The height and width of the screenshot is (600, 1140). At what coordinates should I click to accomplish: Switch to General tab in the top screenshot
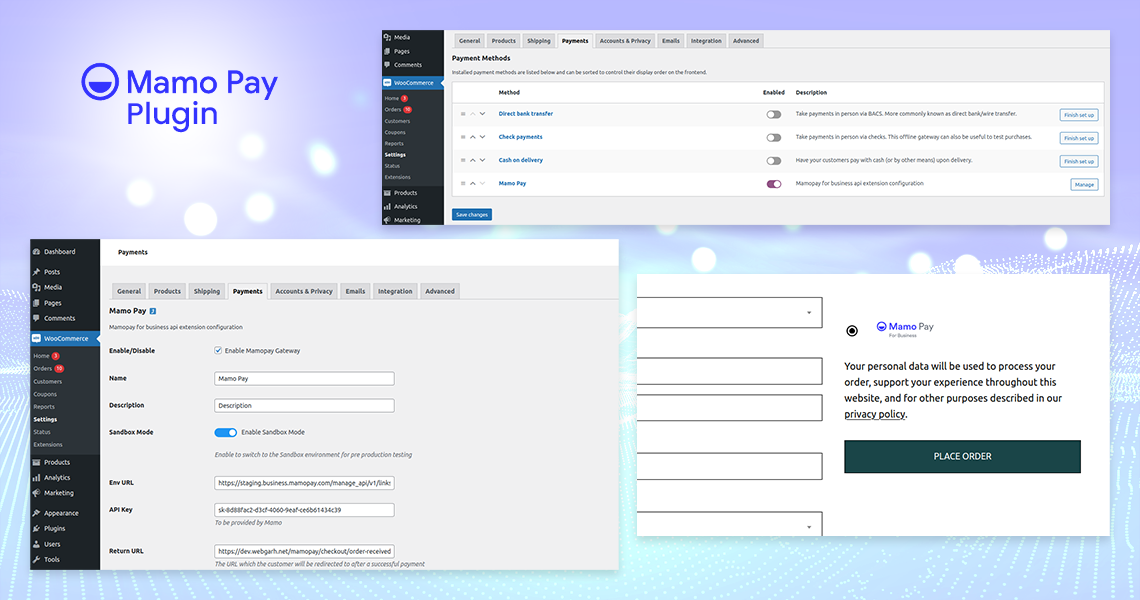470,41
